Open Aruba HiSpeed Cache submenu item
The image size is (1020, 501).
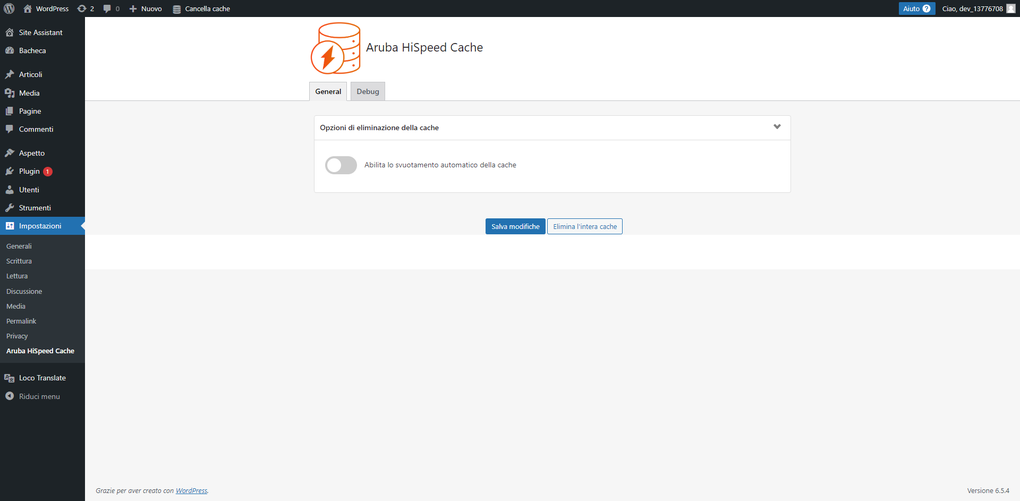40,351
